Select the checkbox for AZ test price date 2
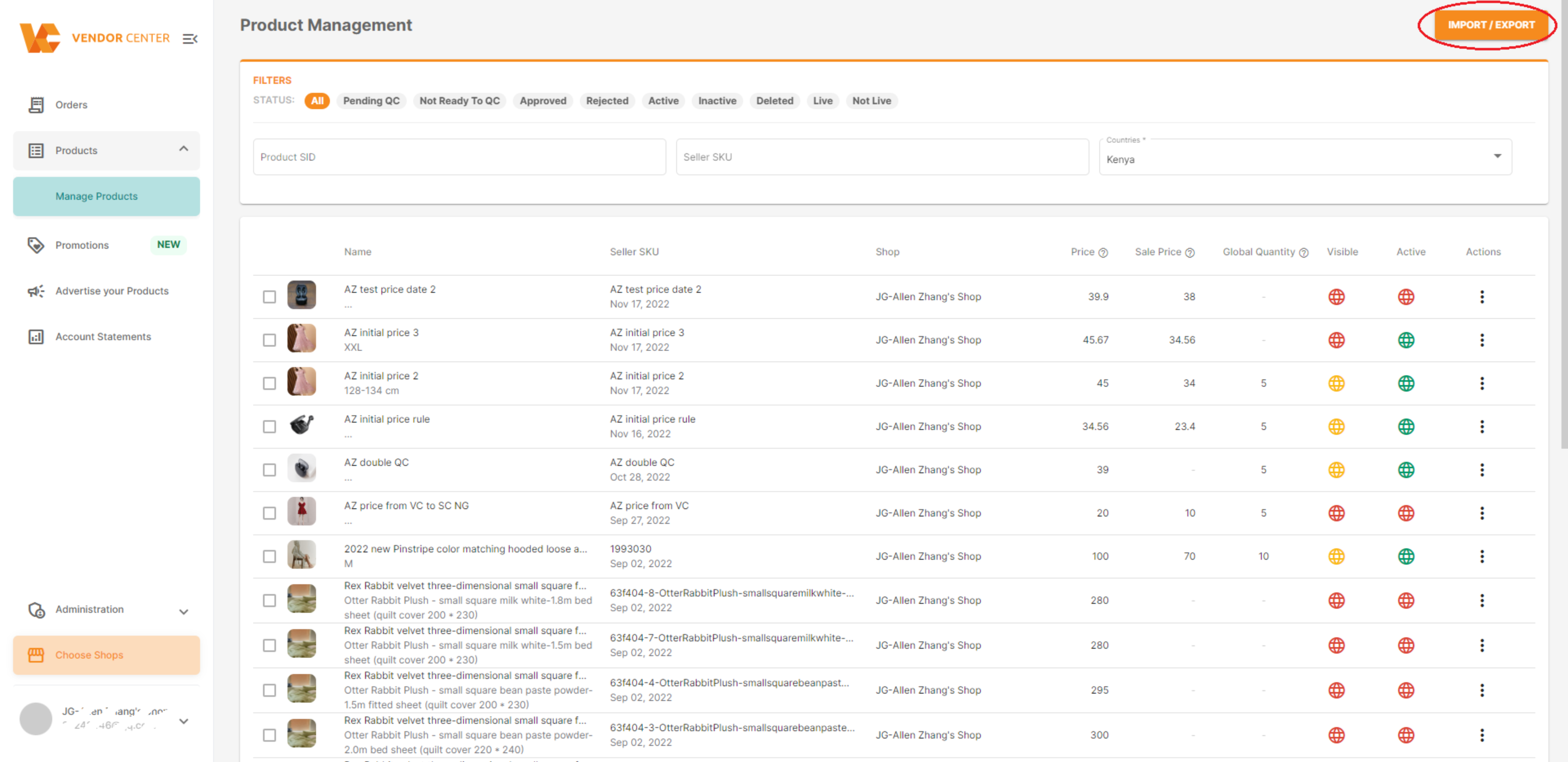Image resolution: width=1568 pixels, height=762 pixels. [x=269, y=297]
